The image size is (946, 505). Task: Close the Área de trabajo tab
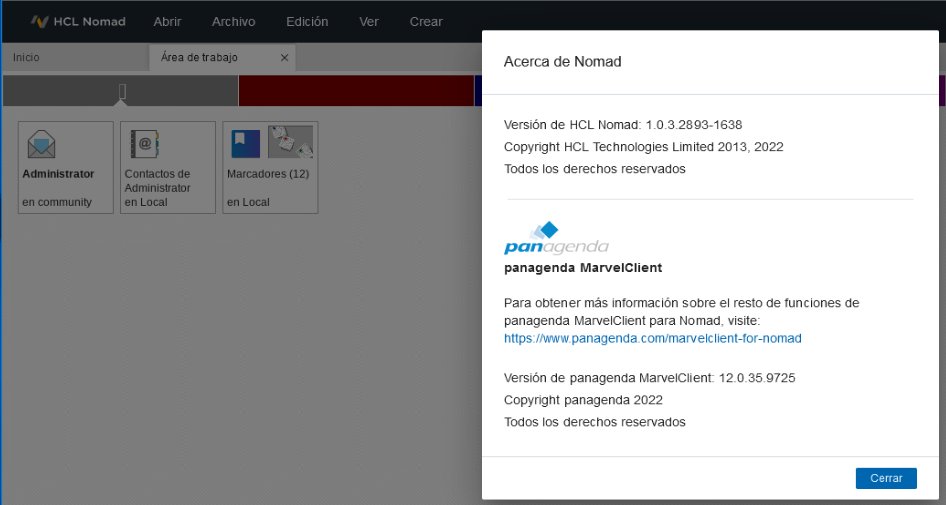pos(284,58)
